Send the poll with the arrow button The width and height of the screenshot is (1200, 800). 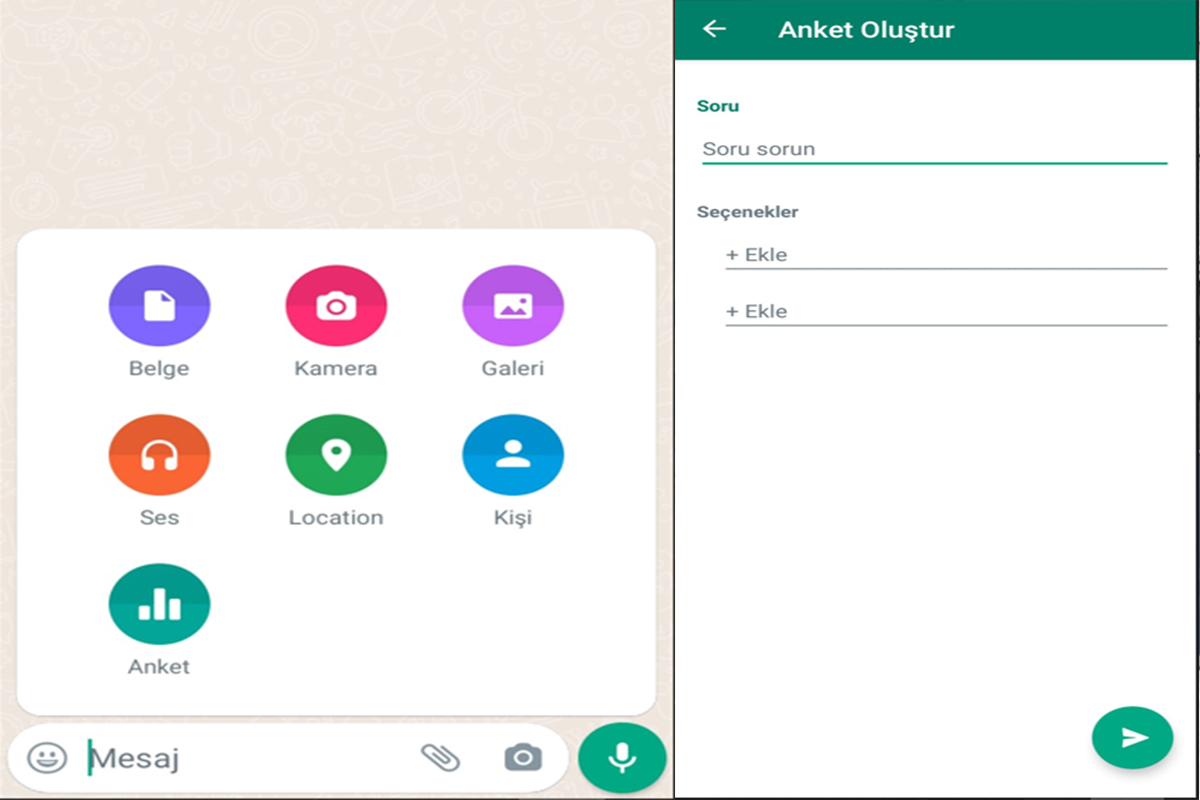point(1132,737)
